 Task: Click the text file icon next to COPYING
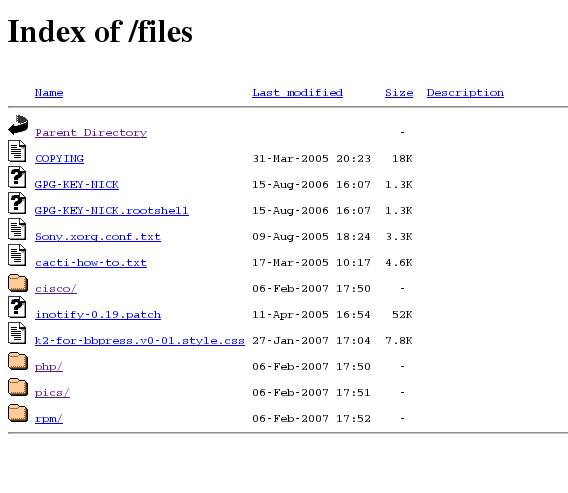[x=17, y=151]
